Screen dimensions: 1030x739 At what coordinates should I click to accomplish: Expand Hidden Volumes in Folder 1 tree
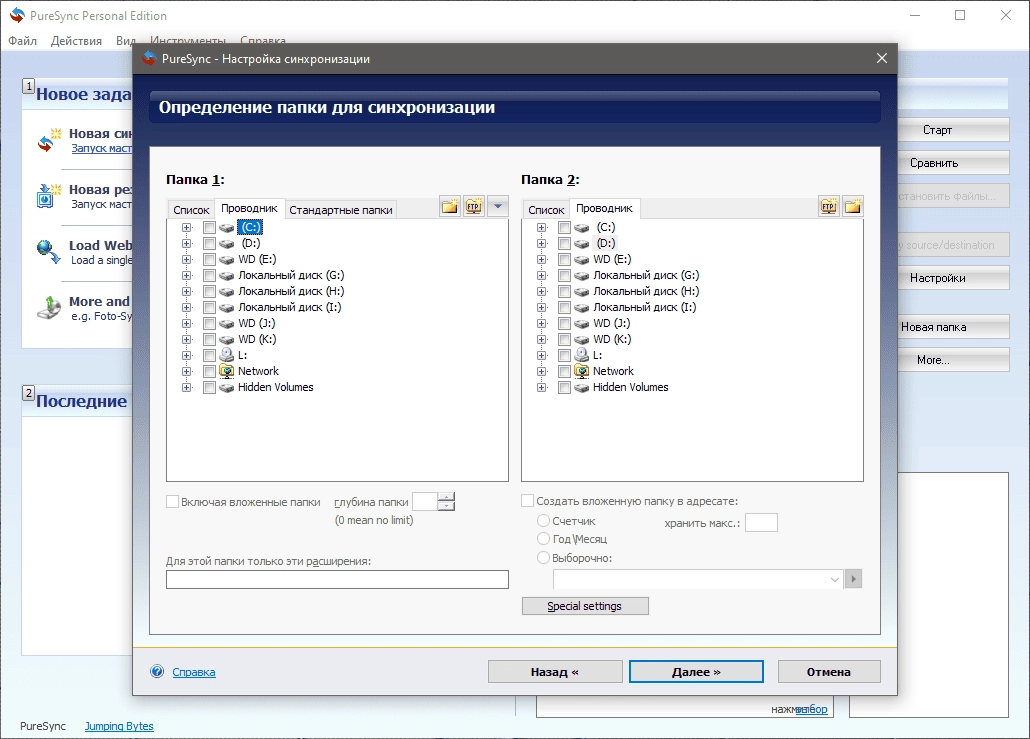(x=187, y=388)
